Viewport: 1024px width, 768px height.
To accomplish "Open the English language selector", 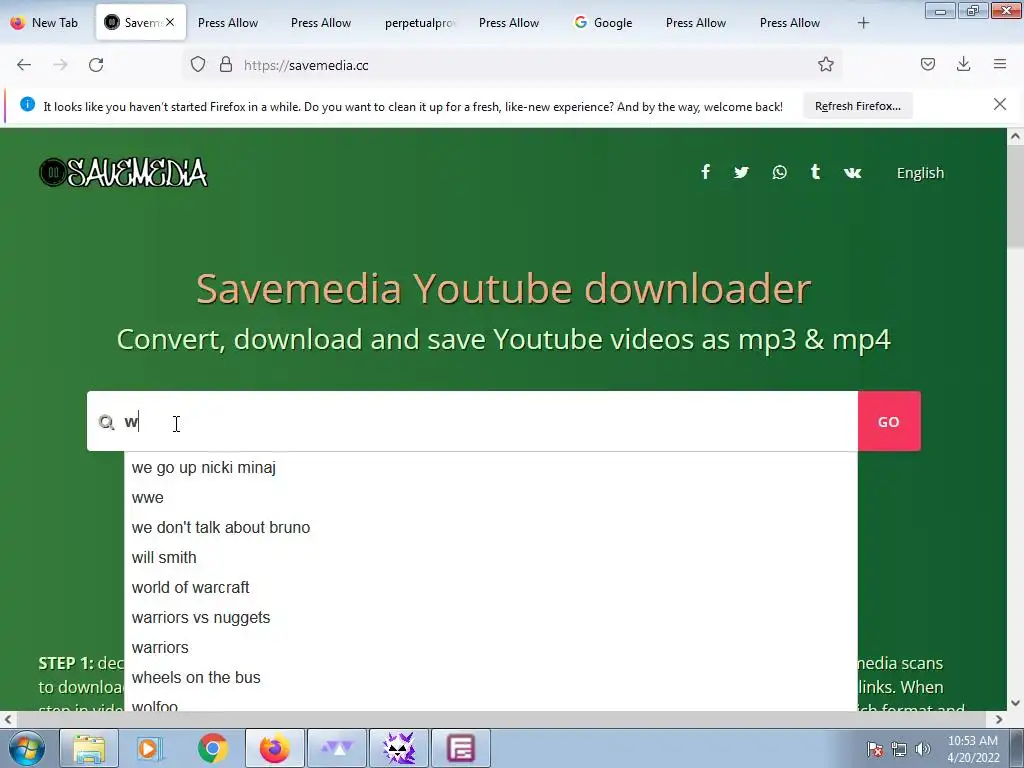I will (x=920, y=173).
